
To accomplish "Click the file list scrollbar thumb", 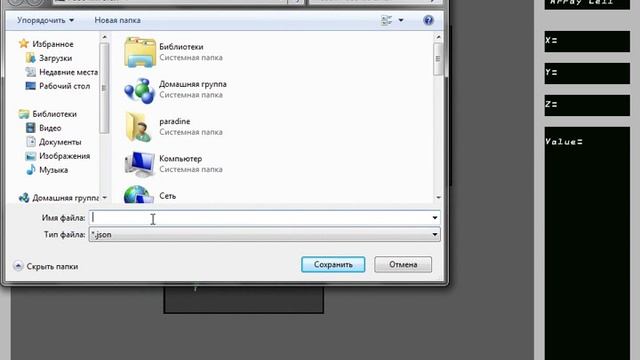I will (x=438, y=59).
